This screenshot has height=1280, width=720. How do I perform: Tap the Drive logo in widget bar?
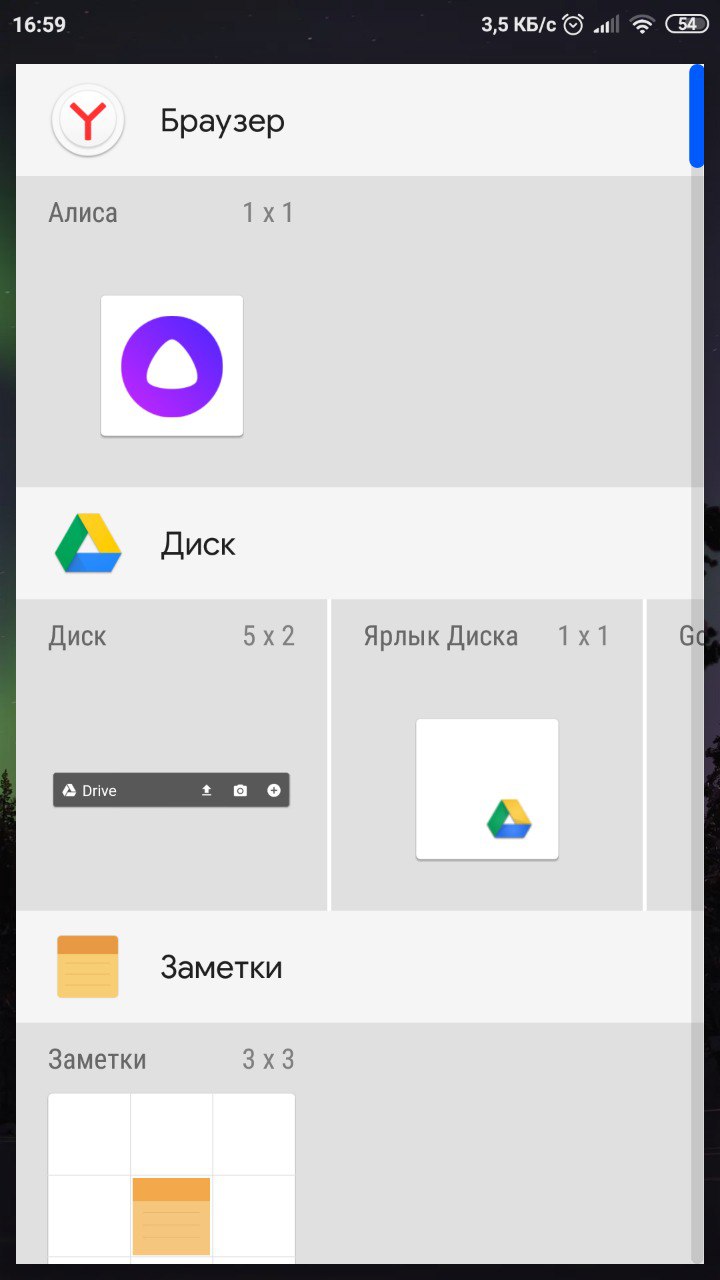click(x=69, y=790)
